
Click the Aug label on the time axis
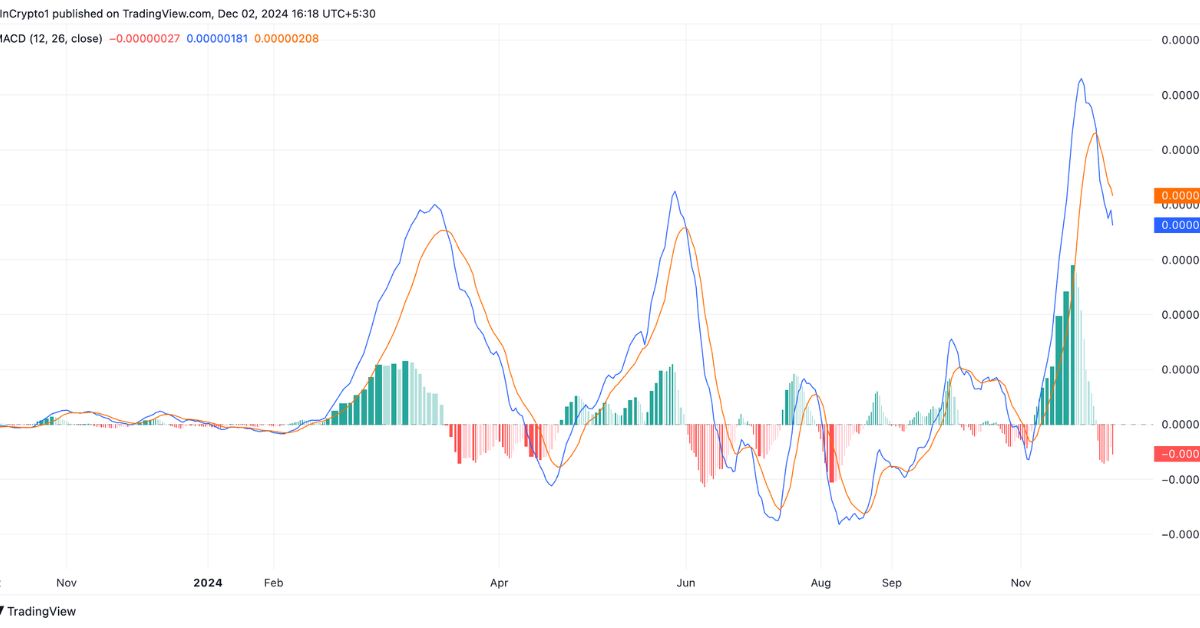pyautogui.click(x=821, y=582)
